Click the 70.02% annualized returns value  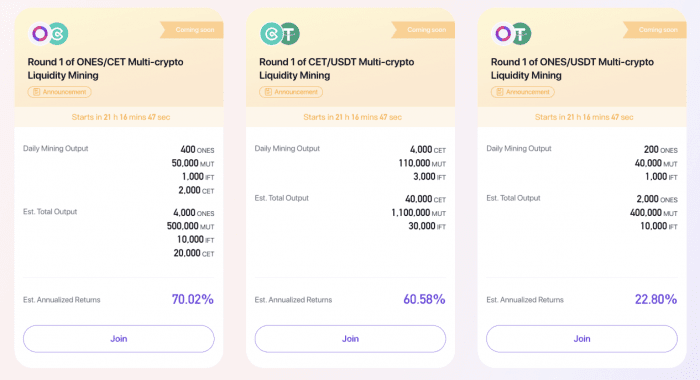tap(193, 299)
